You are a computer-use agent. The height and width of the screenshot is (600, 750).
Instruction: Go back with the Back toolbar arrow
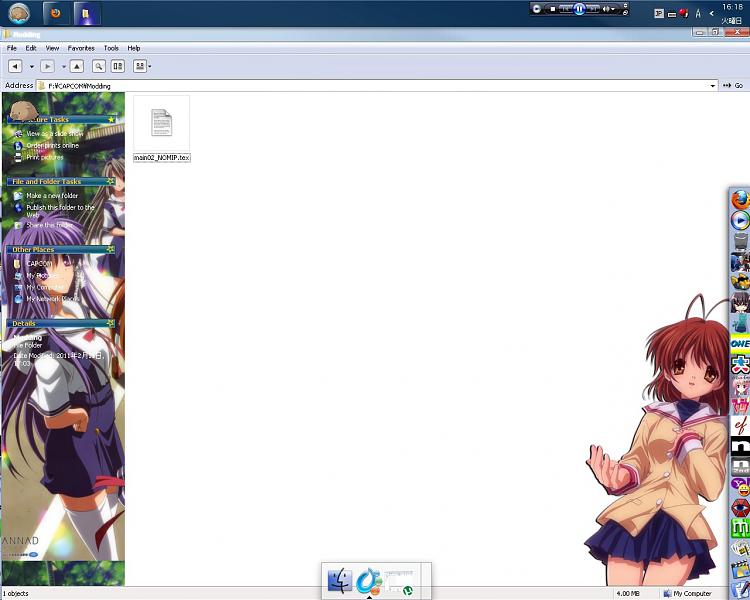15,66
